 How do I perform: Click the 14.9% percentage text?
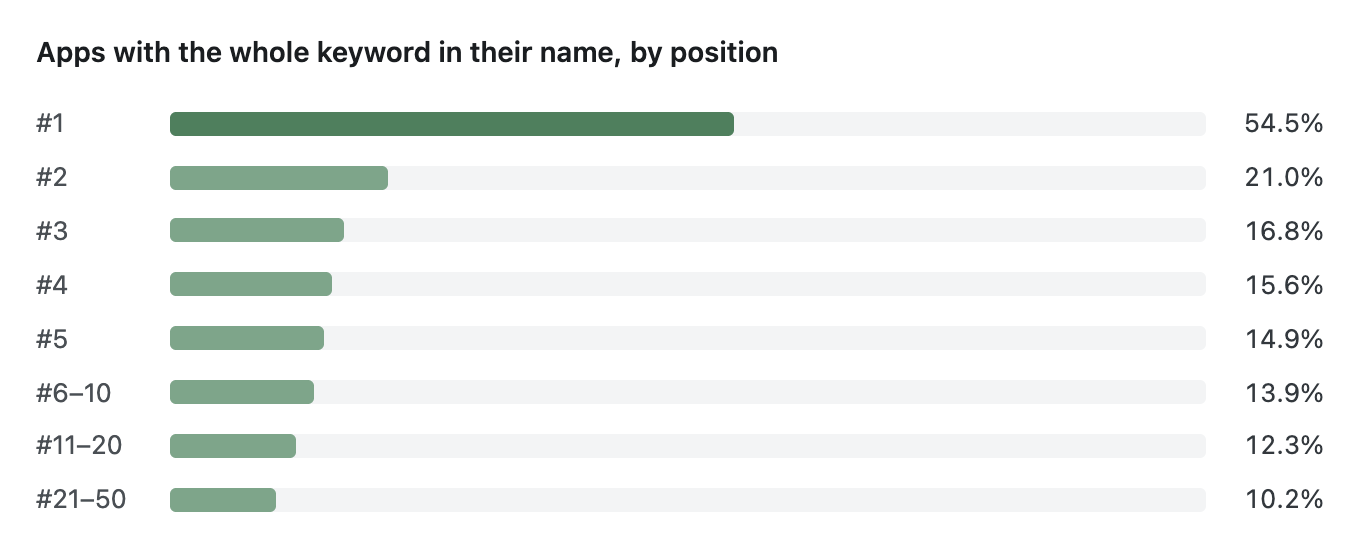[1284, 338]
